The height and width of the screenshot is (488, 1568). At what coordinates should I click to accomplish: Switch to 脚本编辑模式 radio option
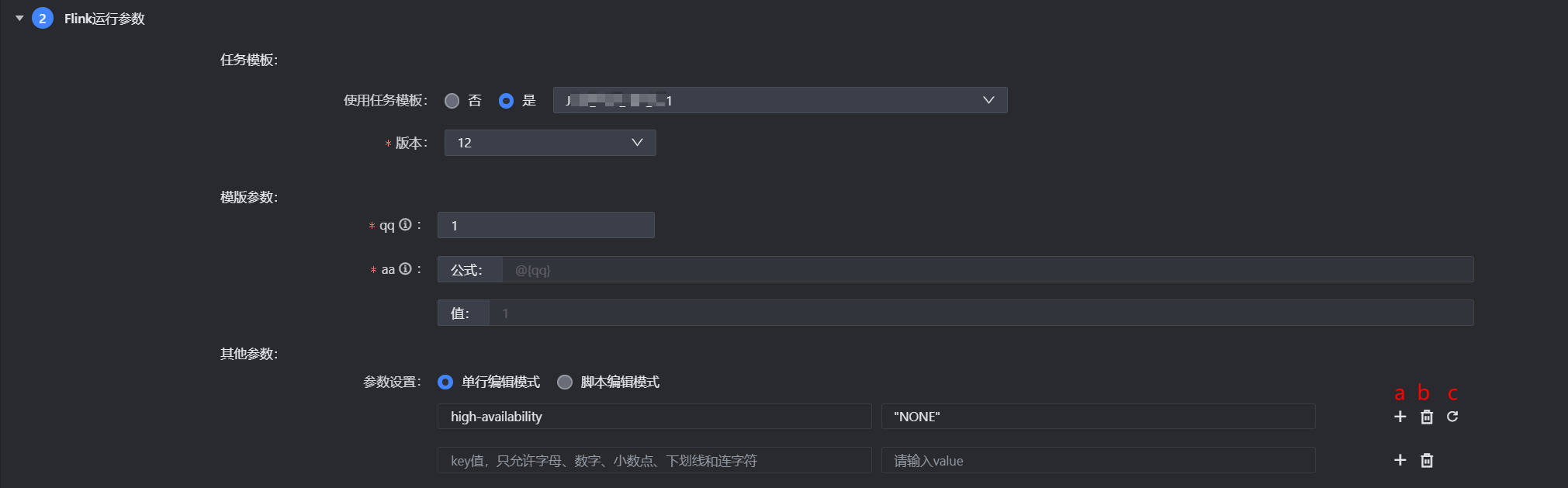[x=565, y=382]
